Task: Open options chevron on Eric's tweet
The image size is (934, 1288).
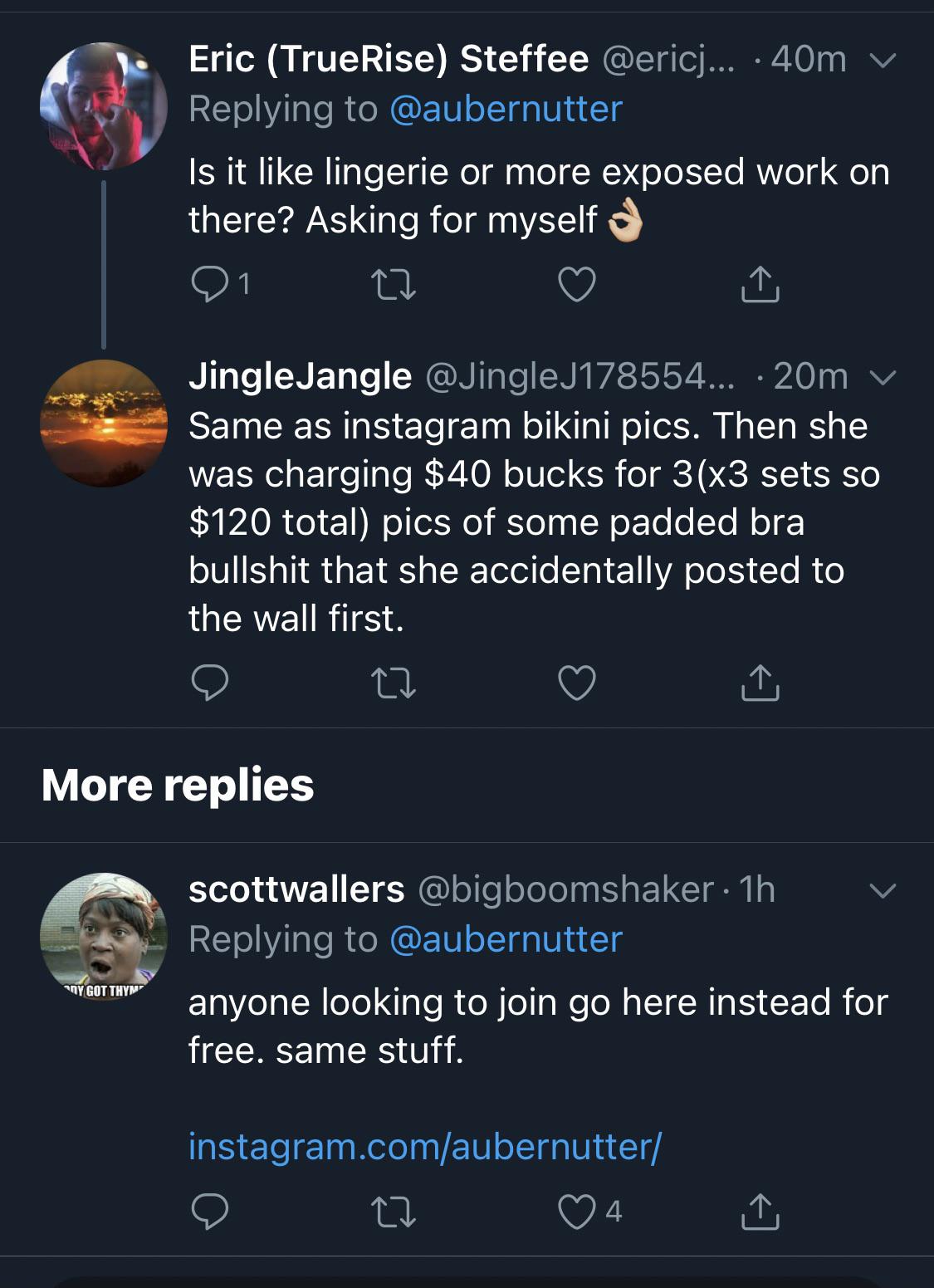Action: point(883,60)
